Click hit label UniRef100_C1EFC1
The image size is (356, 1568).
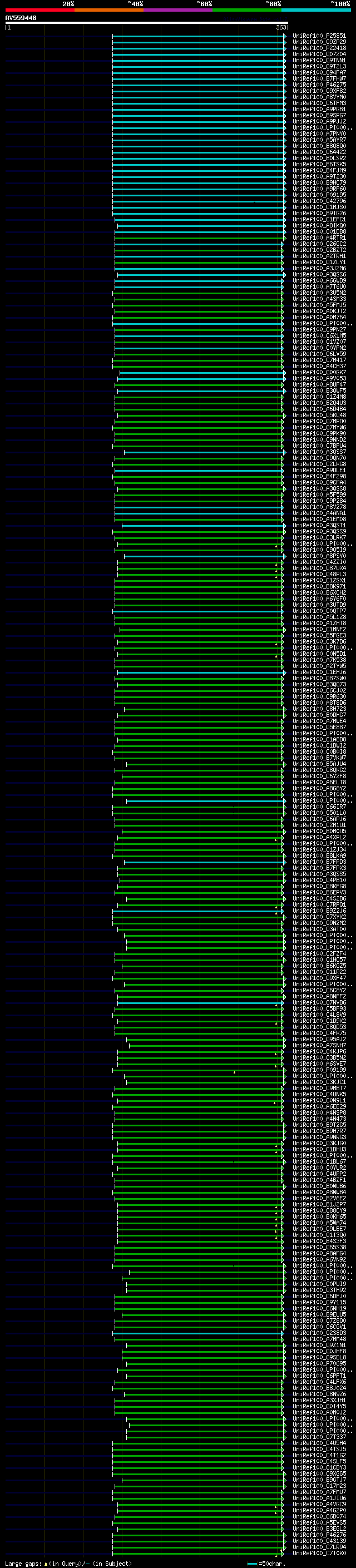pos(319,219)
